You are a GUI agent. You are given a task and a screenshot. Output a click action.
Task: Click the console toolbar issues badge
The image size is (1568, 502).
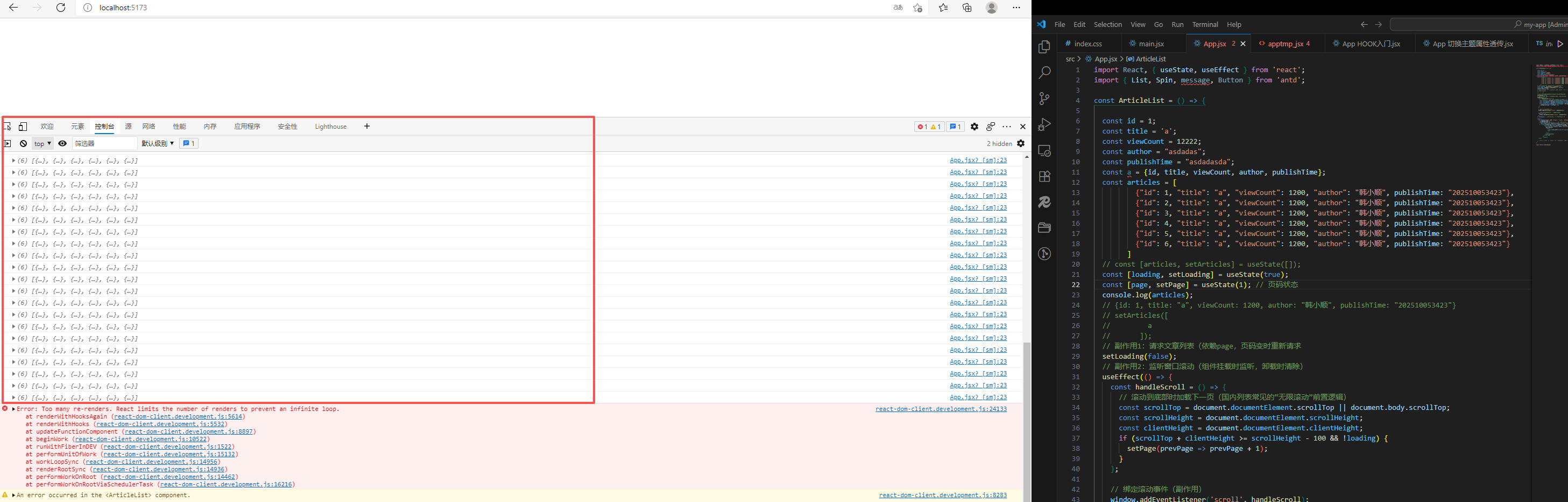[x=189, y=144]
